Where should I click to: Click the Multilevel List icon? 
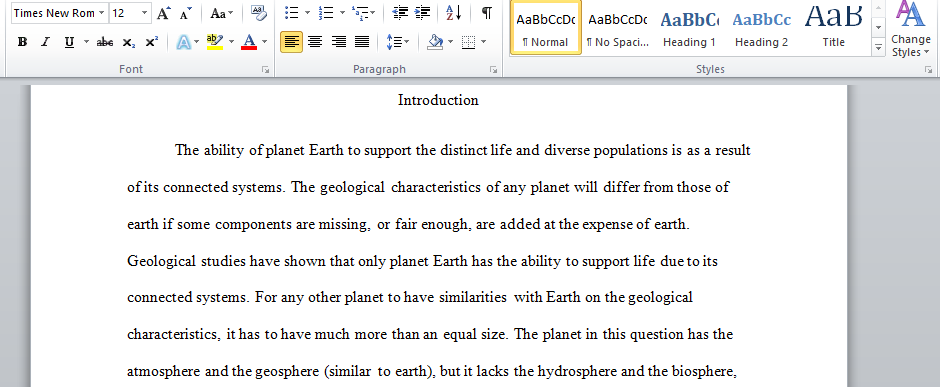360,13
